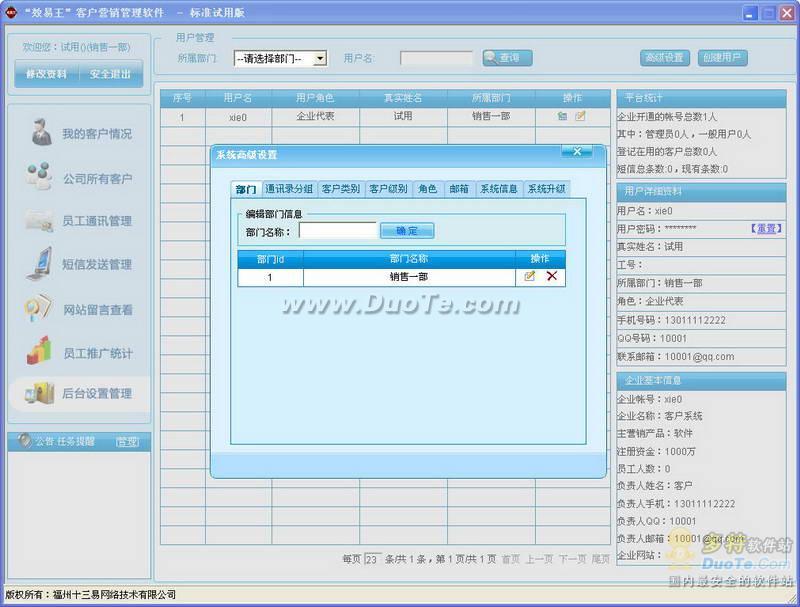
Task: Delete 销售一部 department with red X icon
Action: click(x=552, y=277)
